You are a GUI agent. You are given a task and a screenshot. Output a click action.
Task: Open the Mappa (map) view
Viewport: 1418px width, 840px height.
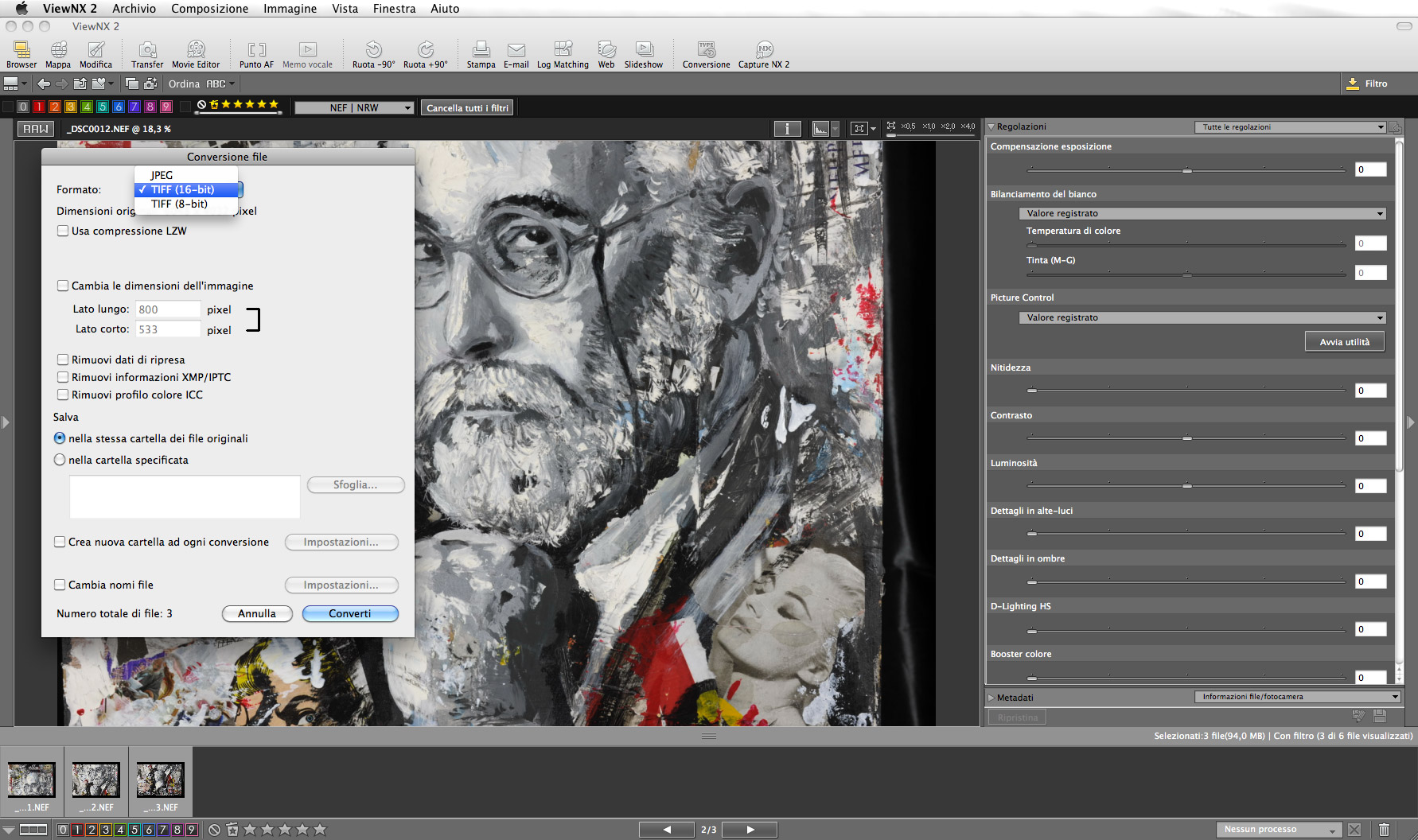point(58,54)
